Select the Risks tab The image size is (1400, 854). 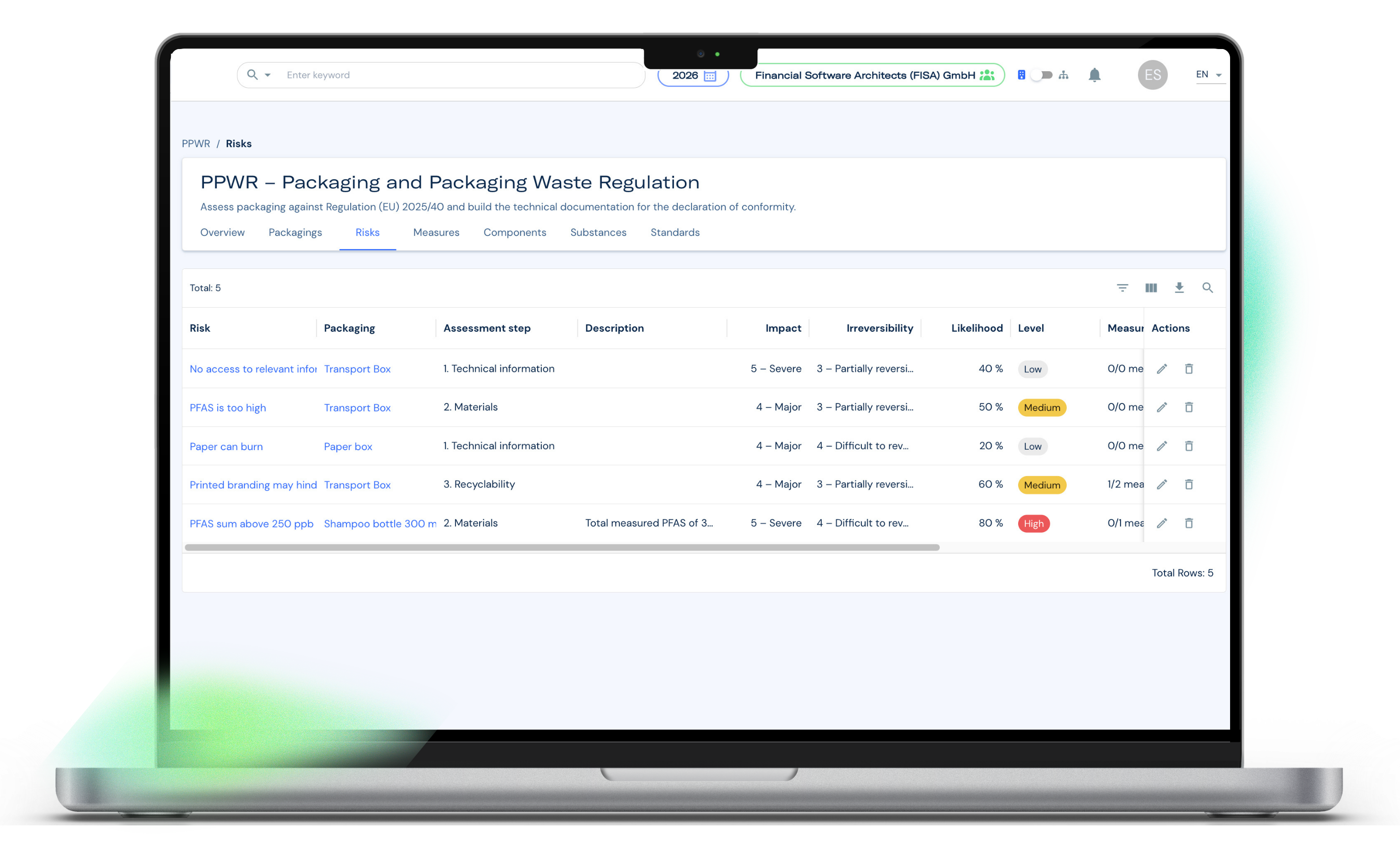pyautogui.click(x=368, y=232)
